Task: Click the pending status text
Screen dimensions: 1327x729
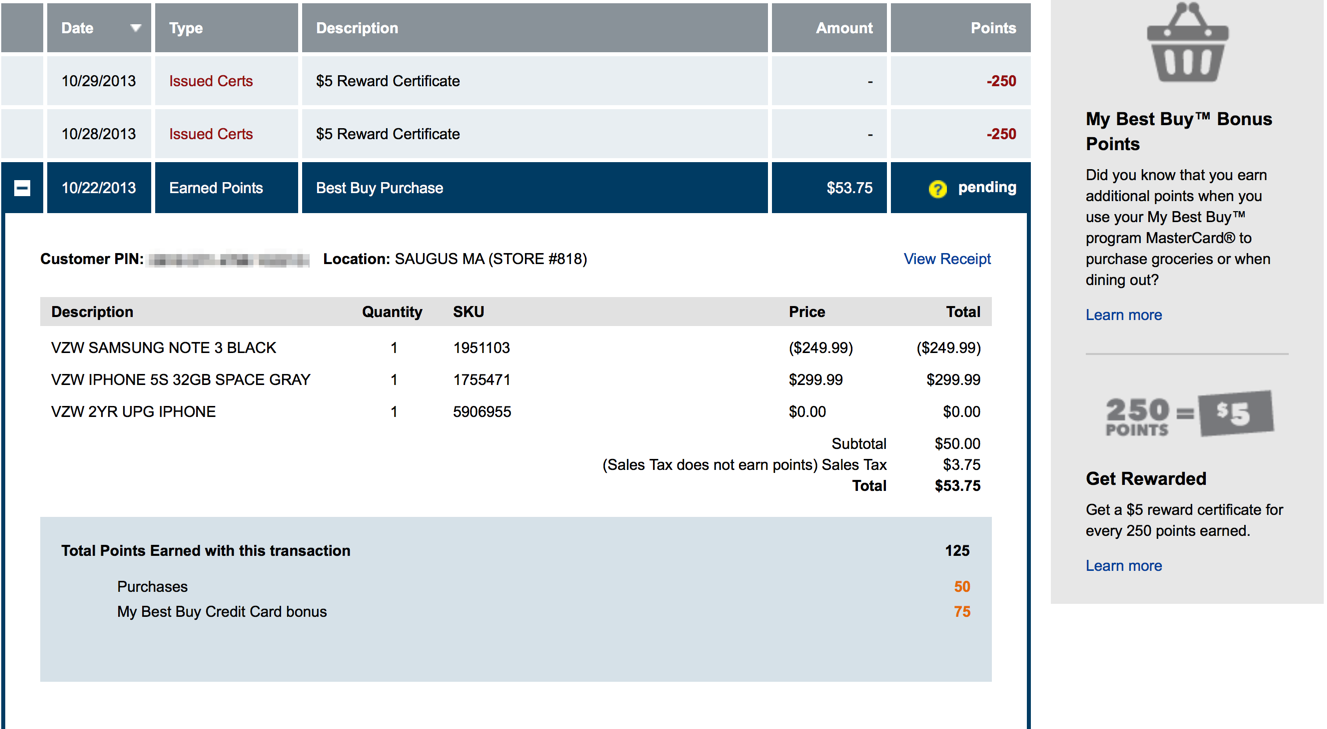Action: tap(987, 187)
